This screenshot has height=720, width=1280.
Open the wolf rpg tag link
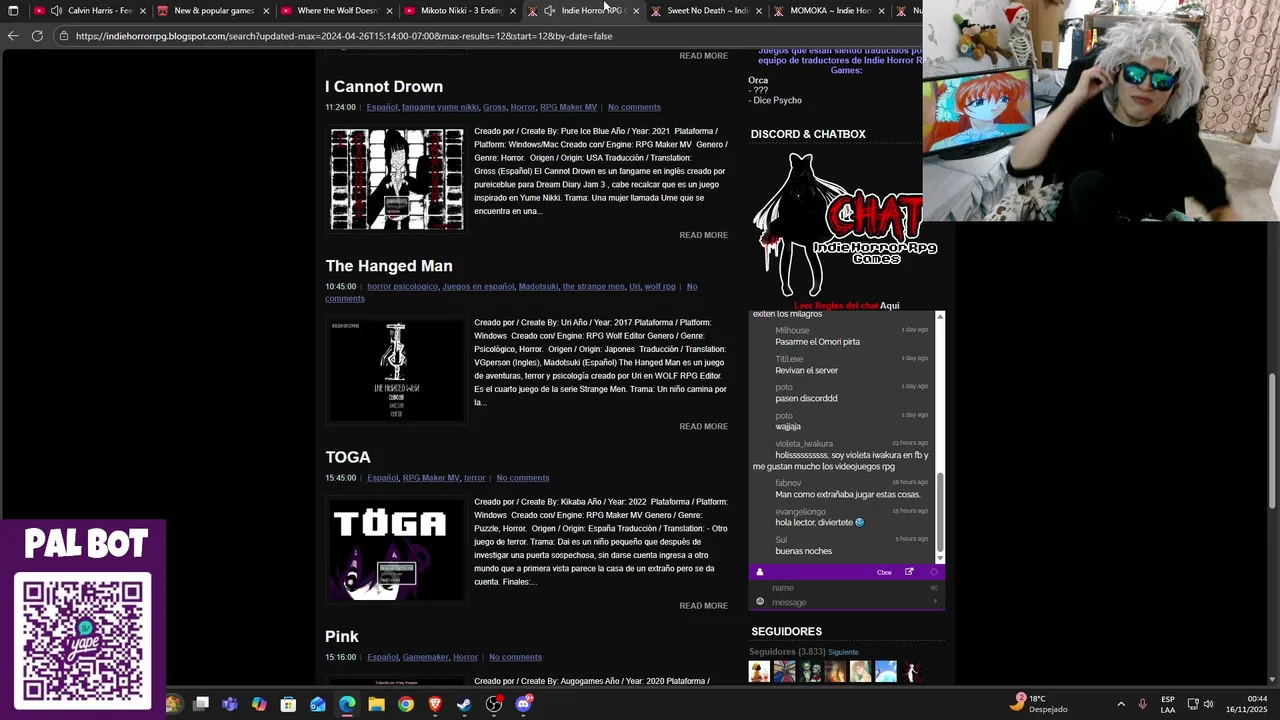point(660,286)
